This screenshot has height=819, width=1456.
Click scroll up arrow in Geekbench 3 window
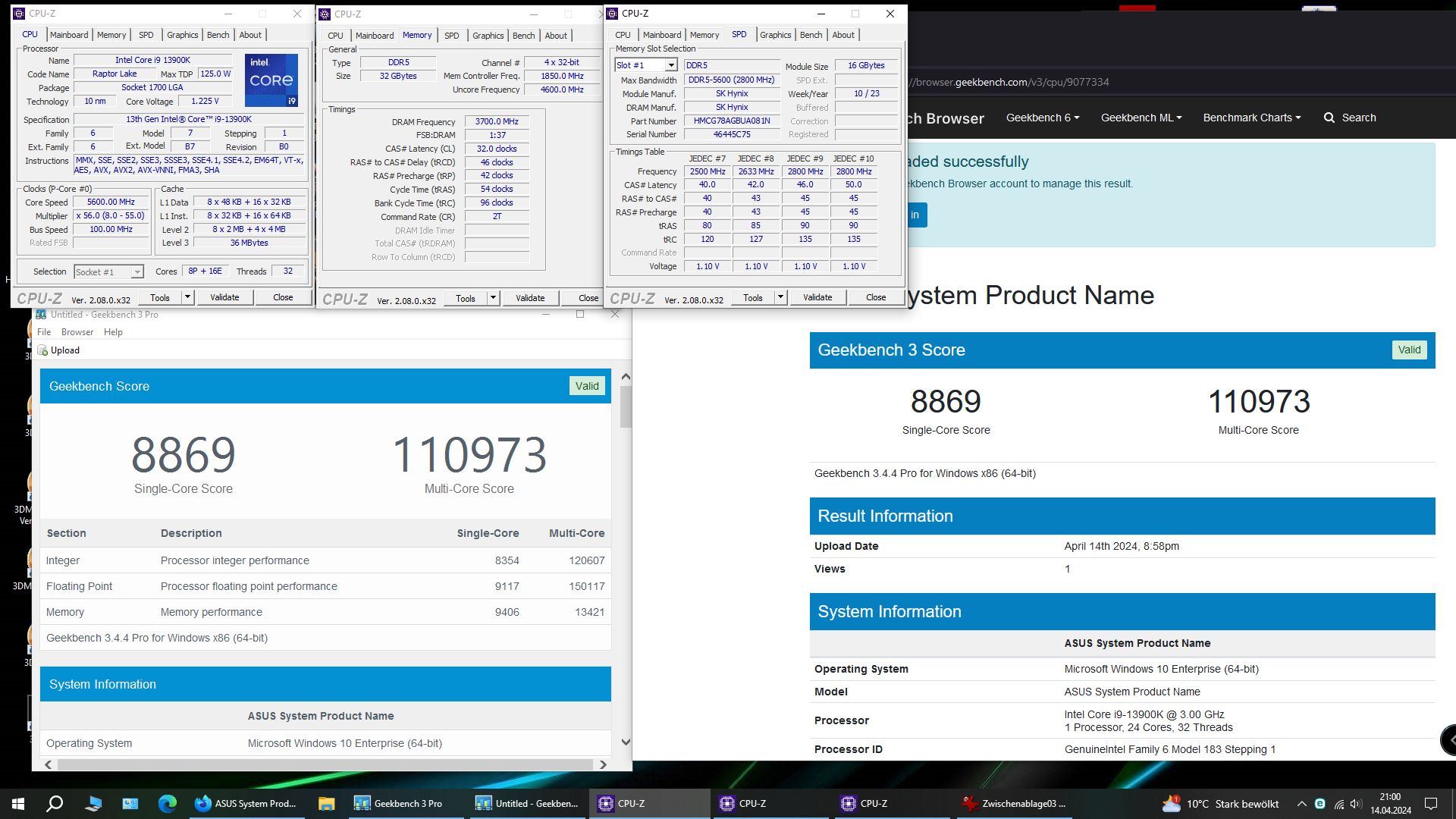[626, 377]
